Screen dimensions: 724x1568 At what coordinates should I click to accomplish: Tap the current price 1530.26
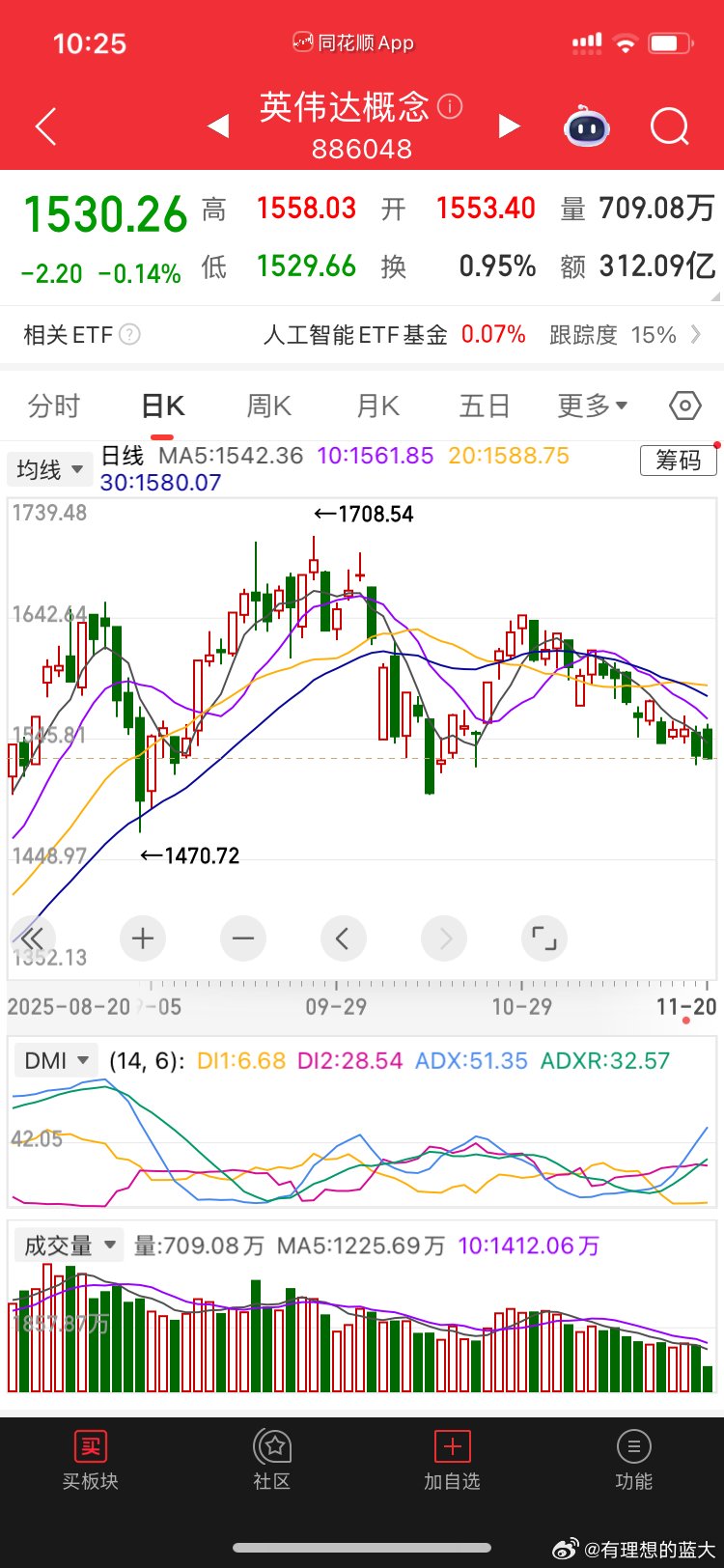coord(105,214)
